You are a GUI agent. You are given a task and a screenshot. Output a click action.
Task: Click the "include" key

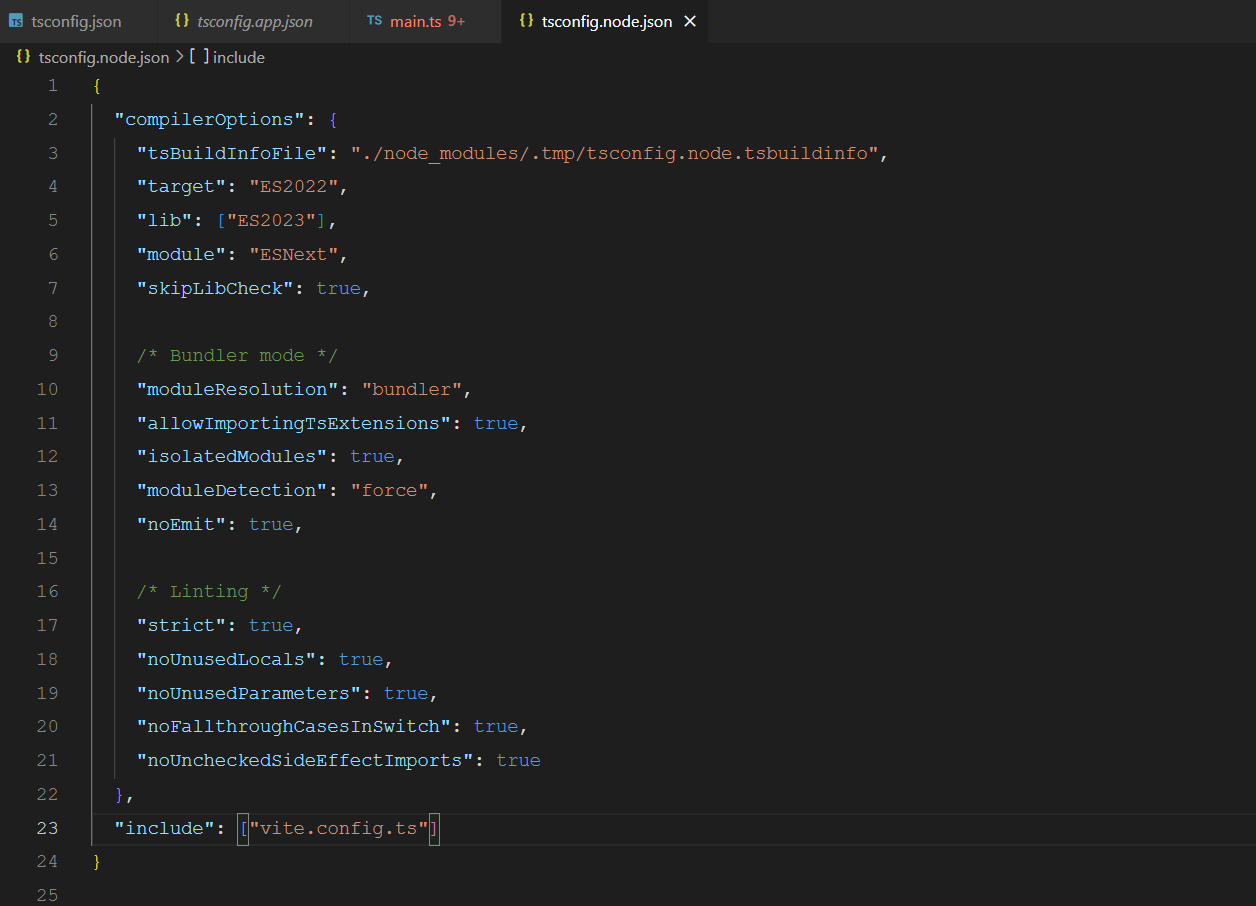(x=164, y=828)
